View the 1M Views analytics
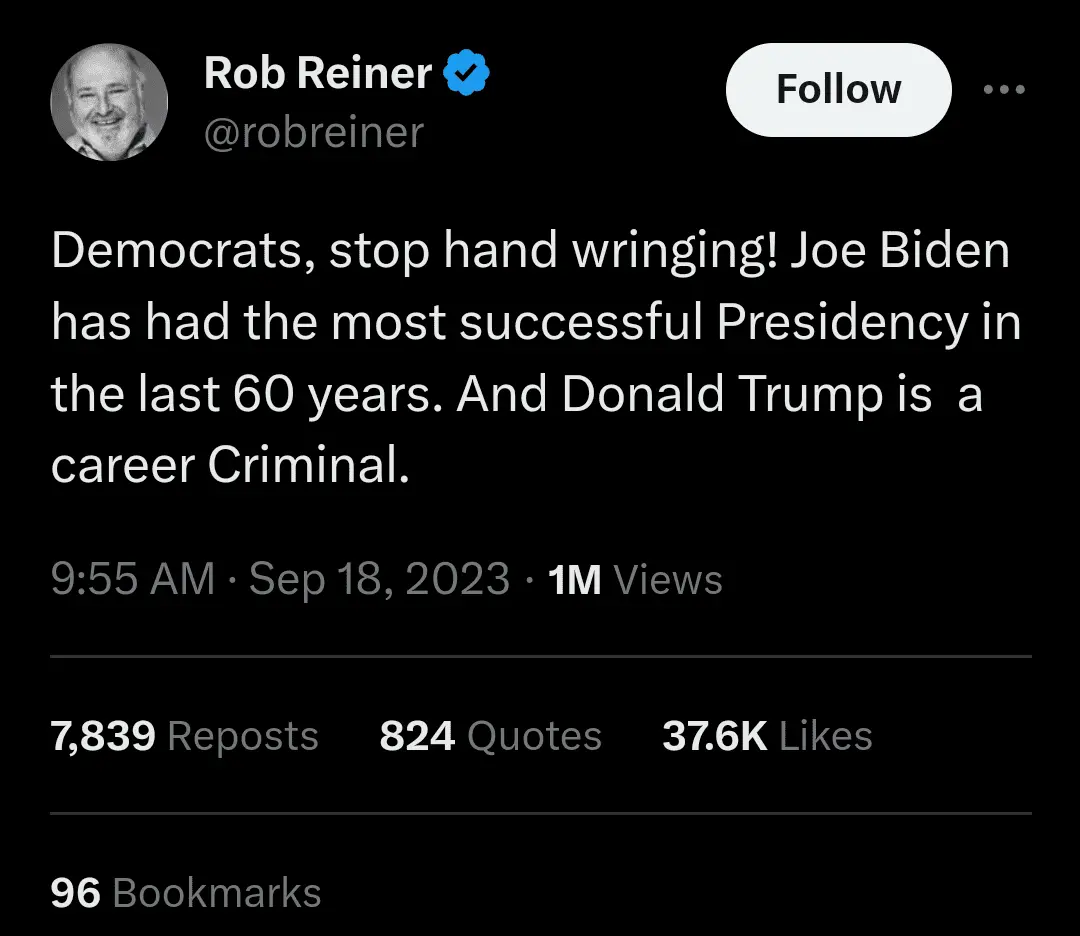1080x936 pixels. [x=635, y=579]
